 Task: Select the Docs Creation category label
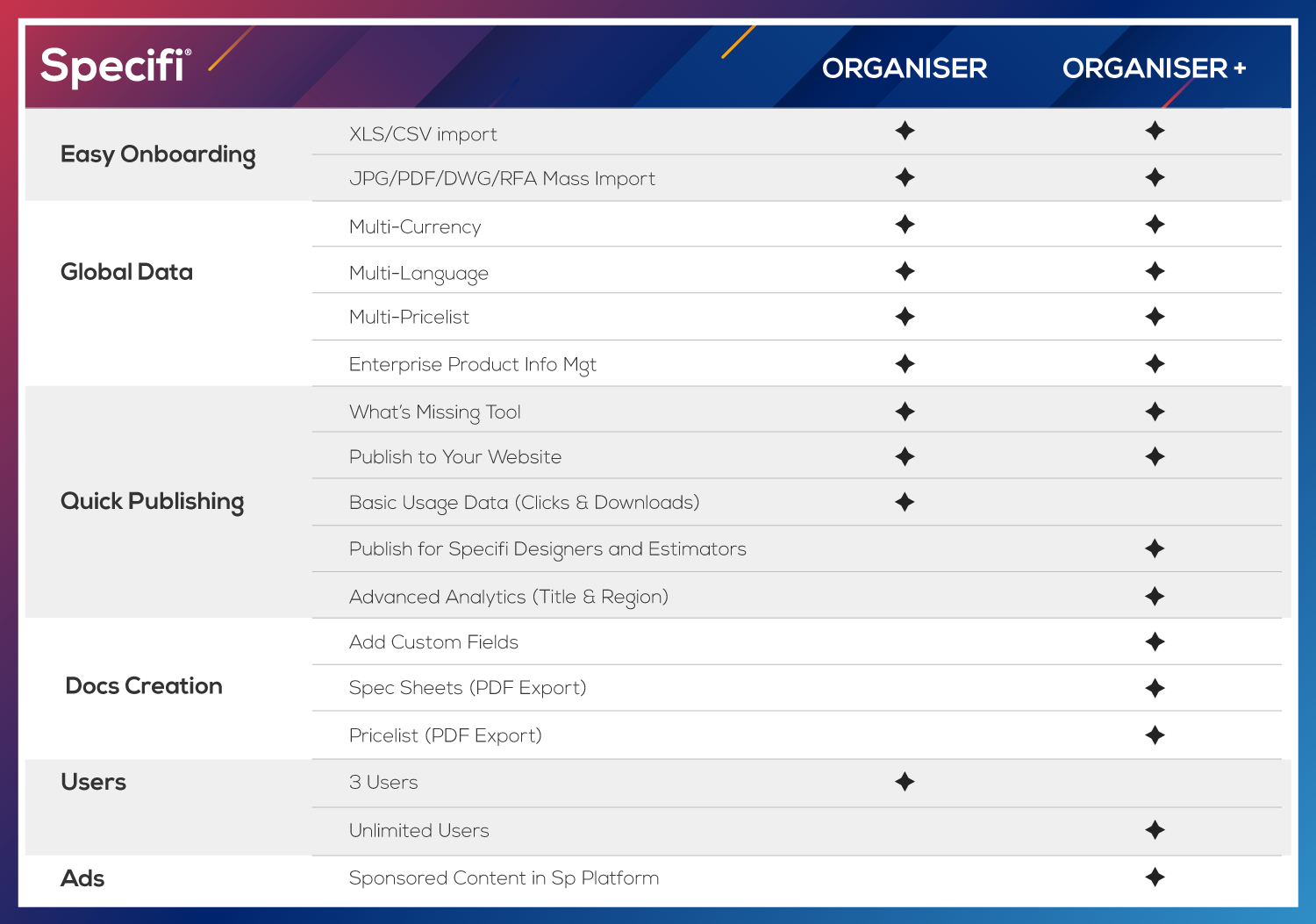(144, 686)
